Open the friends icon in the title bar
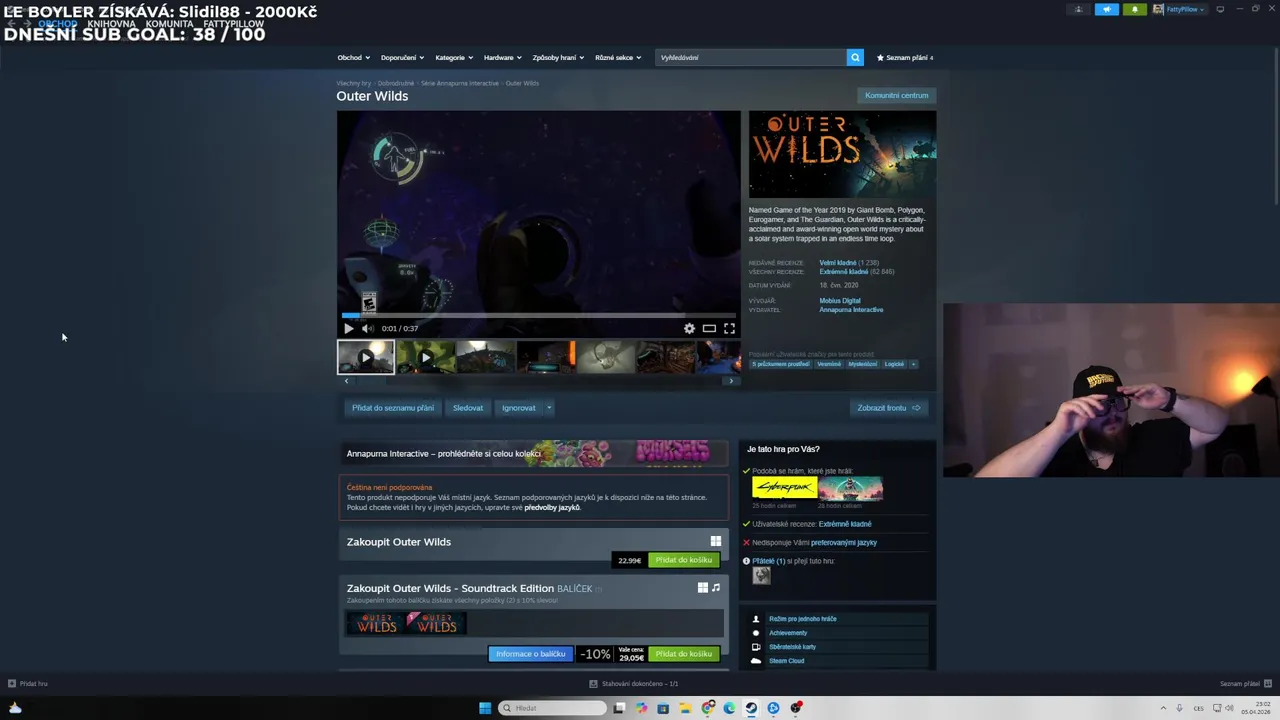The width and height of the screenshot is (1280, 720). tap(1078, 9)
